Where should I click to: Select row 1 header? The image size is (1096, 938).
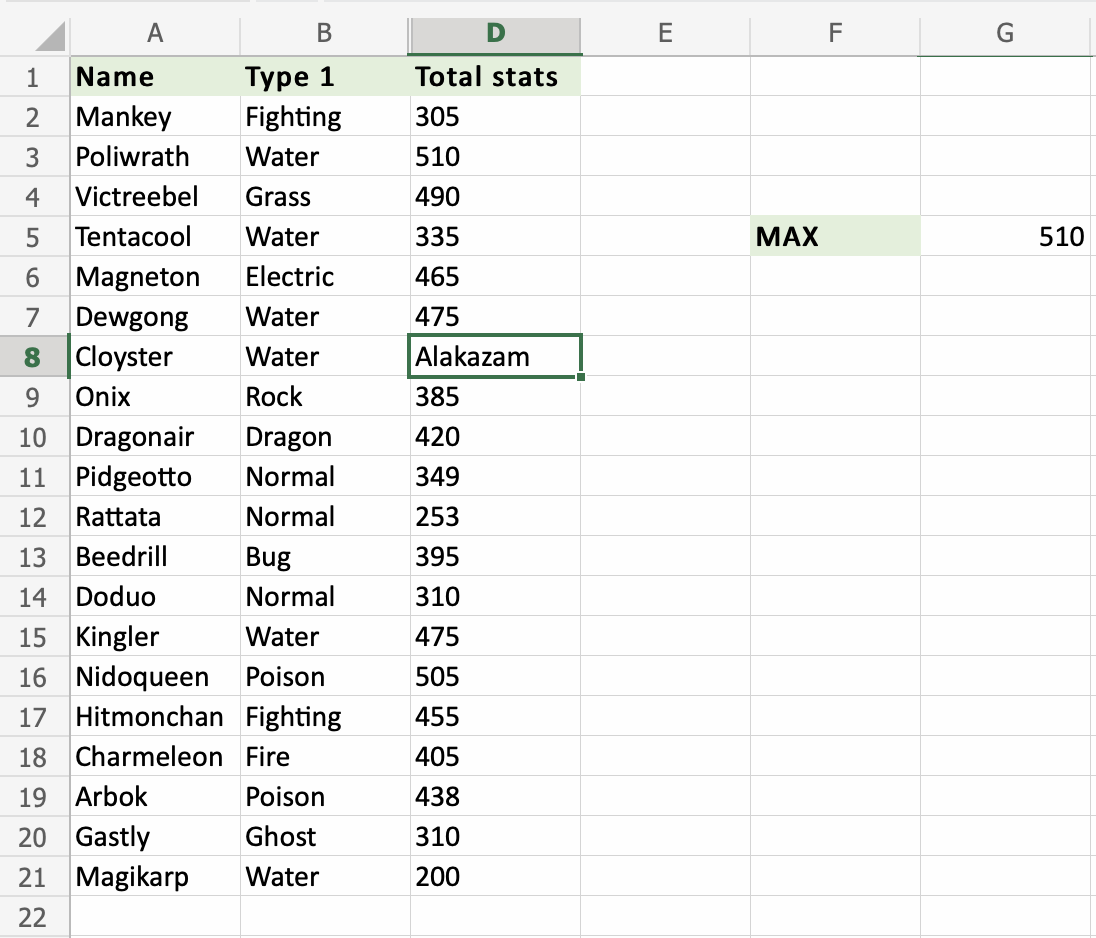pyautogui.click(x=33, y=77)
